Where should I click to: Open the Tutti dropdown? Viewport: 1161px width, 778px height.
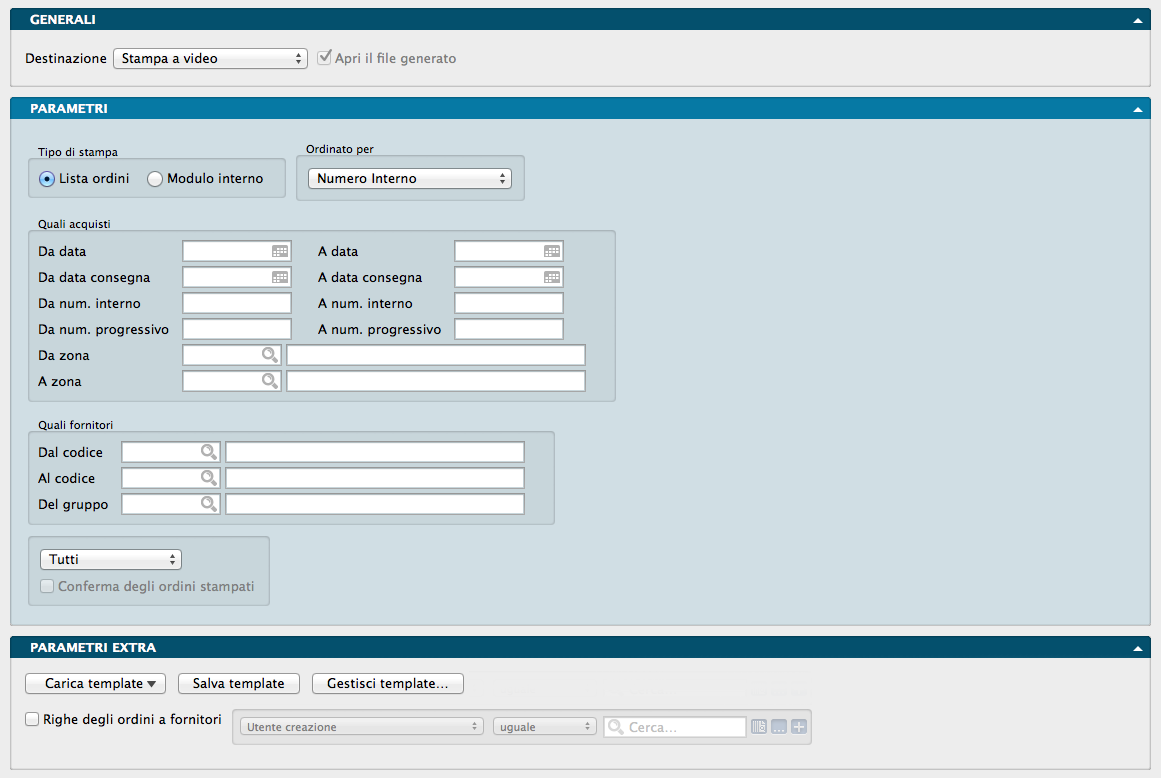click(x=110, y=559)
